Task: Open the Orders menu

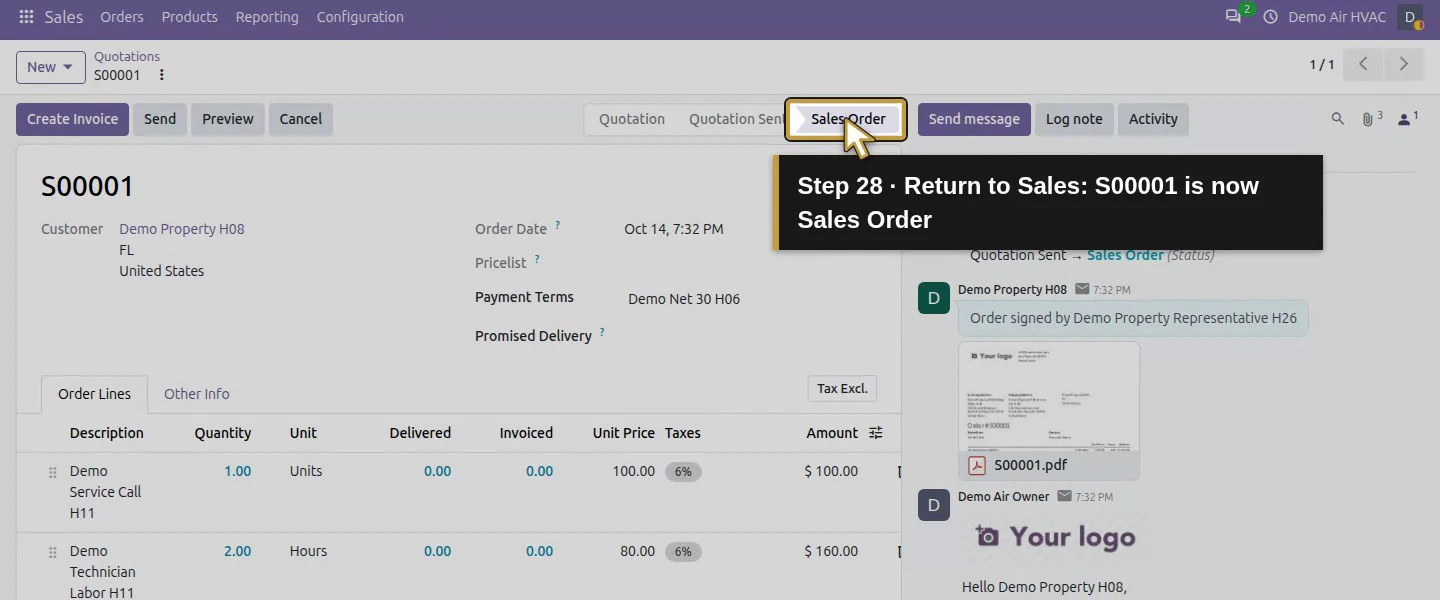Action: tap(122, 17)
